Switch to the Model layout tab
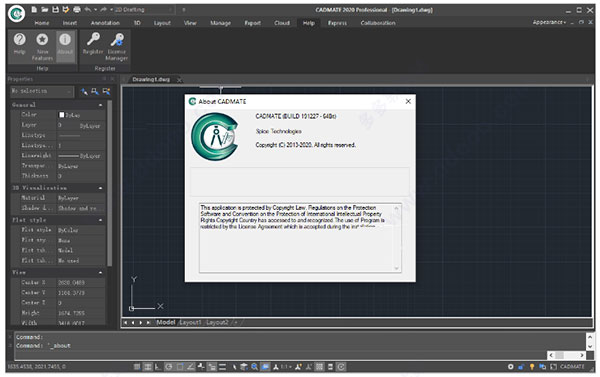Viewport: 600px width, 377px height. tap(165, 322)
